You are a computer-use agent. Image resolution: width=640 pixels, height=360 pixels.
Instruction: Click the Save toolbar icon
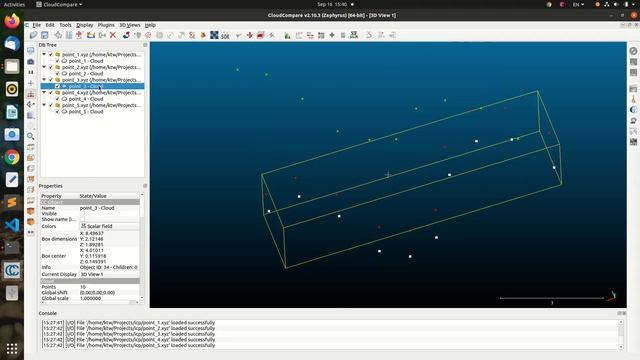tap(44, 36)
